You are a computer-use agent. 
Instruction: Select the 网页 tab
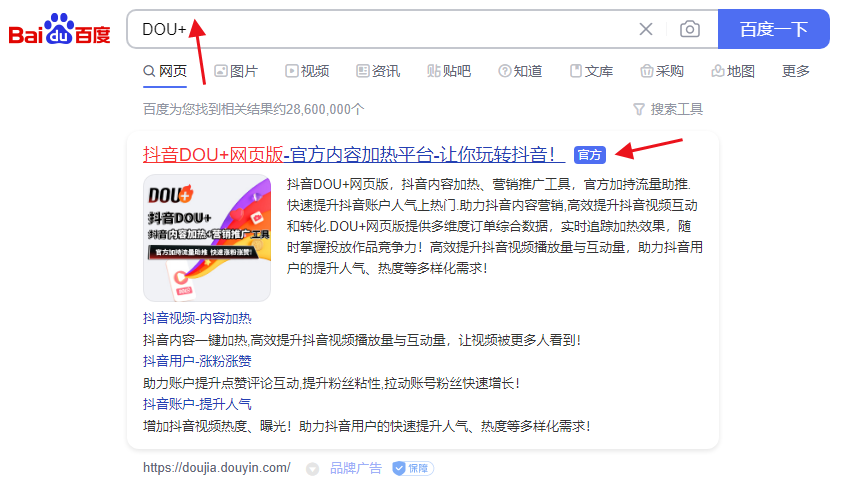(x=165, y=71)
